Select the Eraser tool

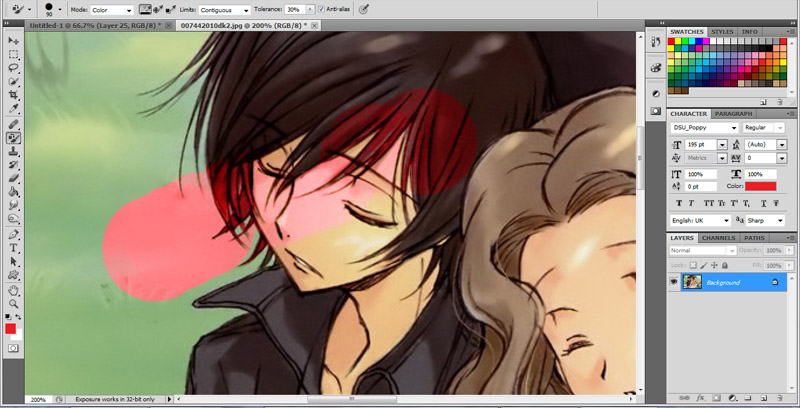click(x=13, y=178)
